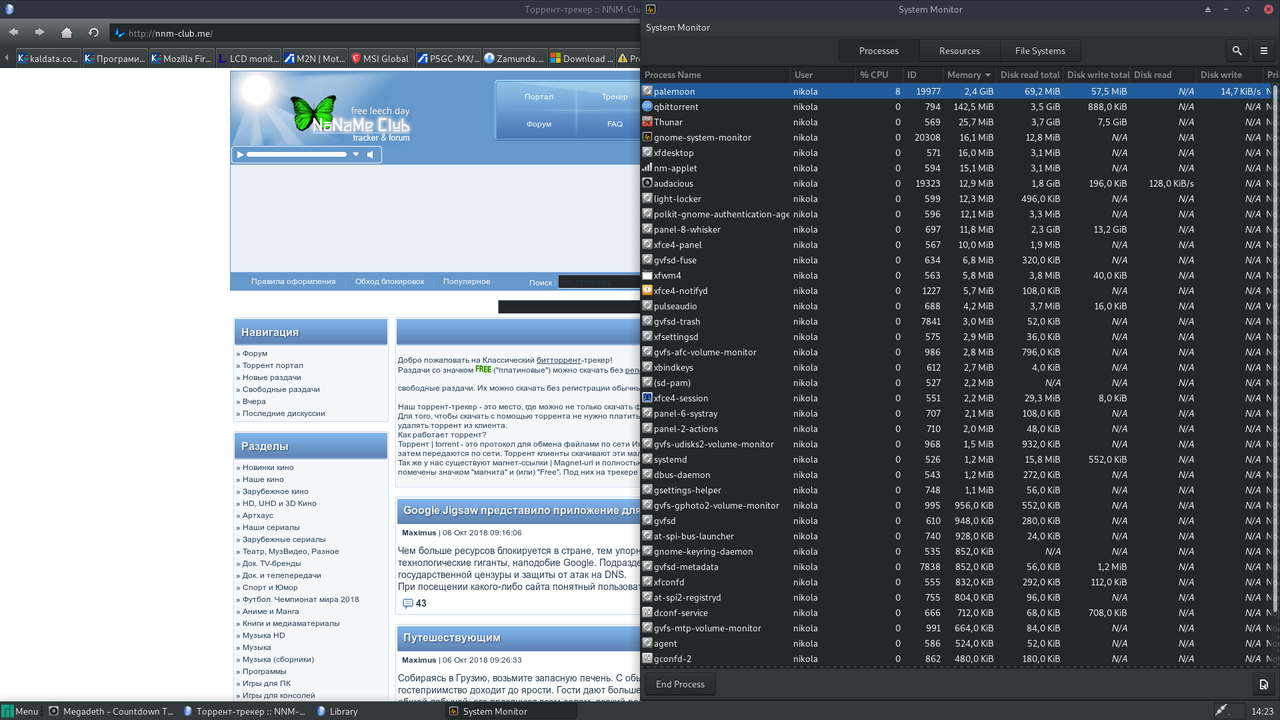Sort processes by User column

click(x=822, y=75)
